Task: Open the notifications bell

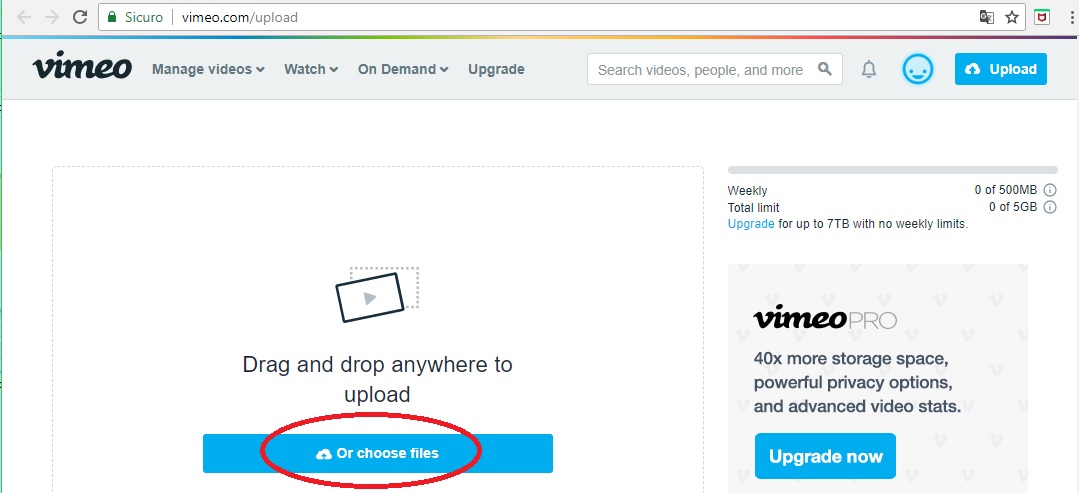Action: [869, 69]
